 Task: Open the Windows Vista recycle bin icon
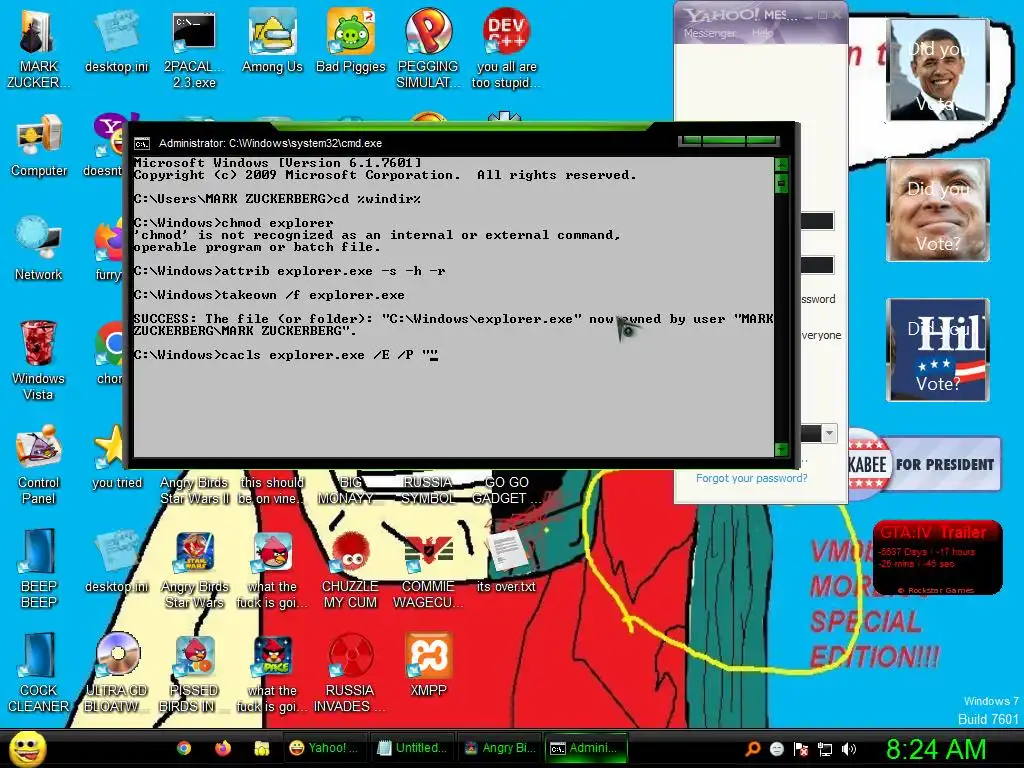tap(38, 360)
